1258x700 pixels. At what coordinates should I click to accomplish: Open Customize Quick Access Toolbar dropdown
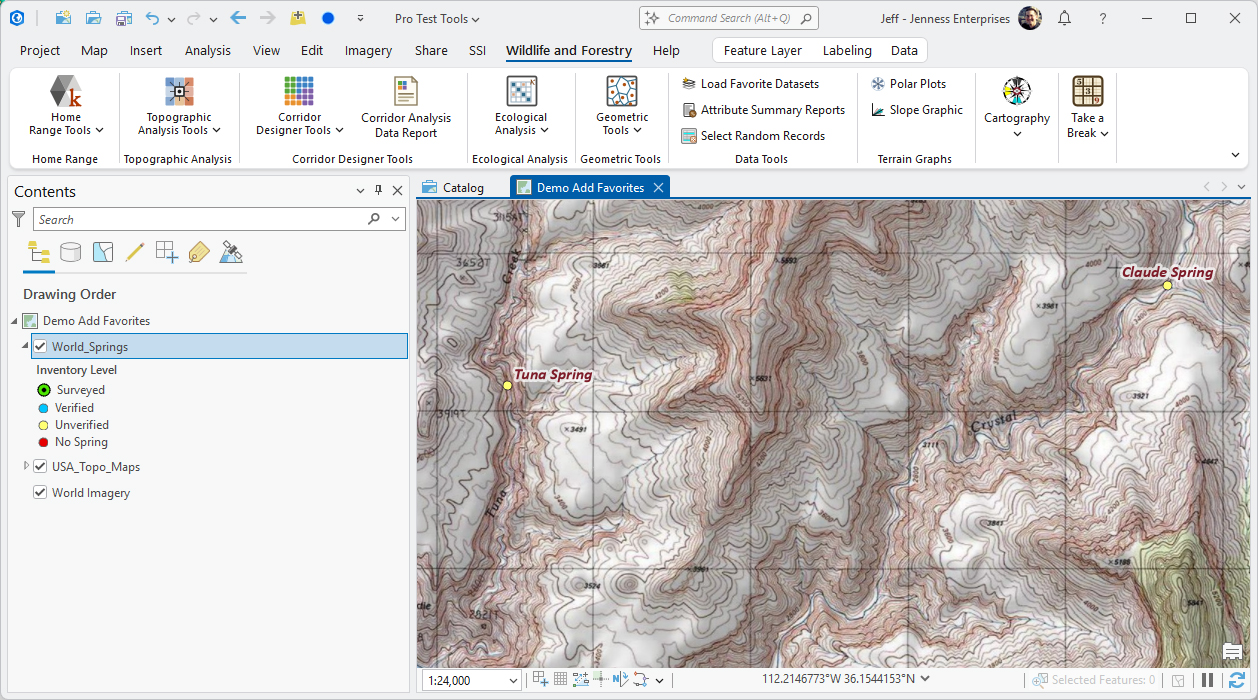point(360,19)
